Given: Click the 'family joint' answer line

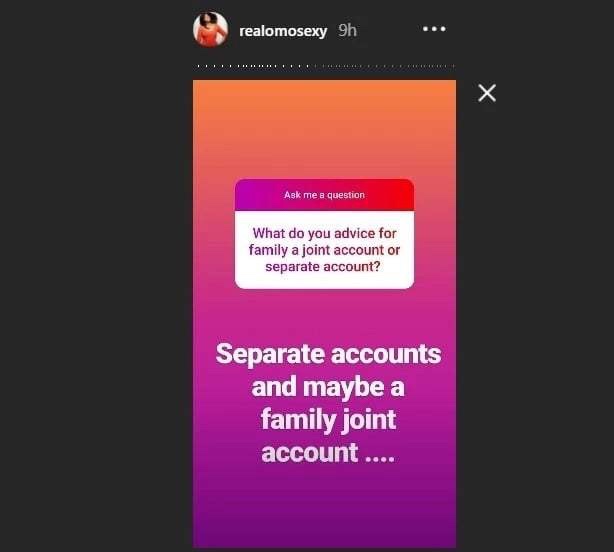Looking at the screenshot, I should [x=328, y=420].
